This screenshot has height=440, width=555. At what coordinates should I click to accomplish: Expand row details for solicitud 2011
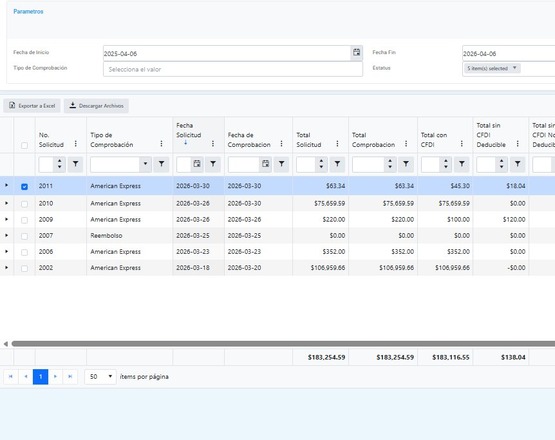6,185
